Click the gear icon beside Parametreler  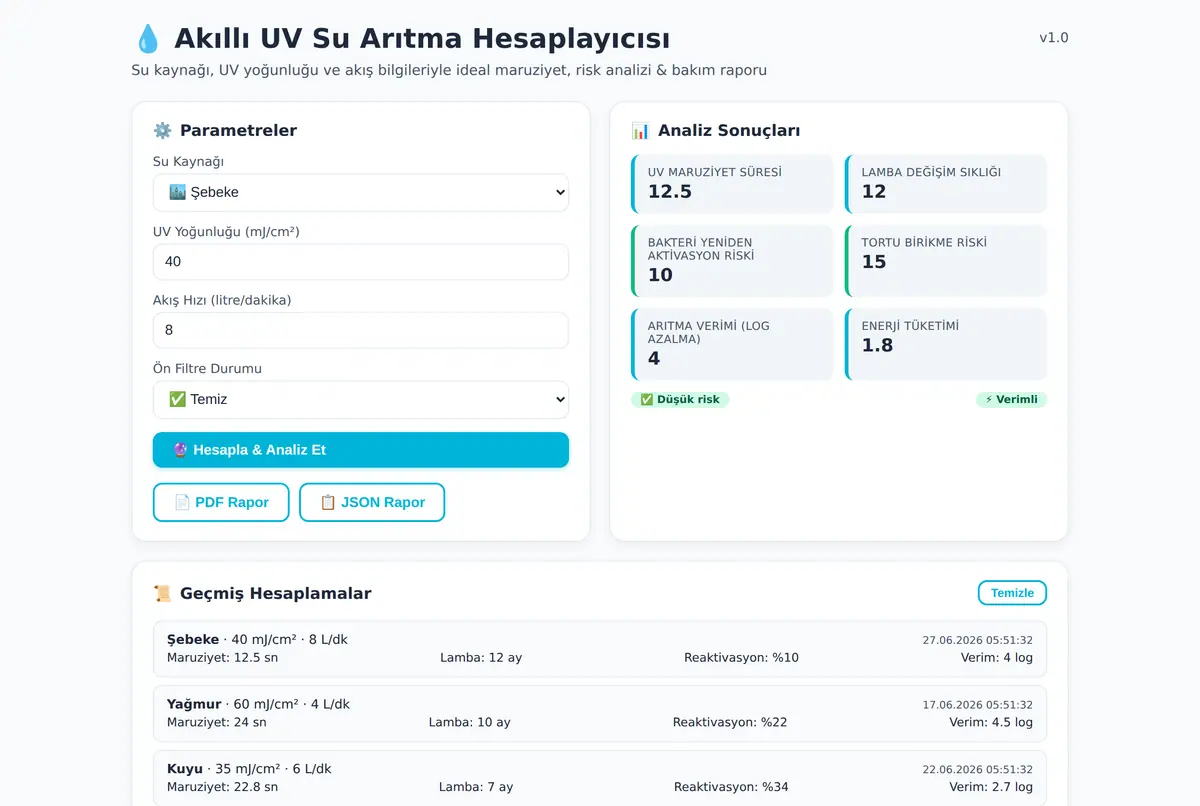coord(162,130)
